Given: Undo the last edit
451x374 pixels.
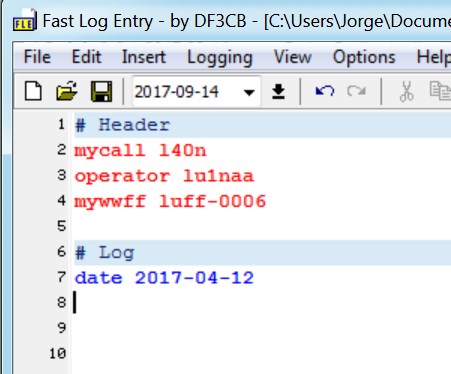Looking at the screenshot, I should click(x=324, y=91).
